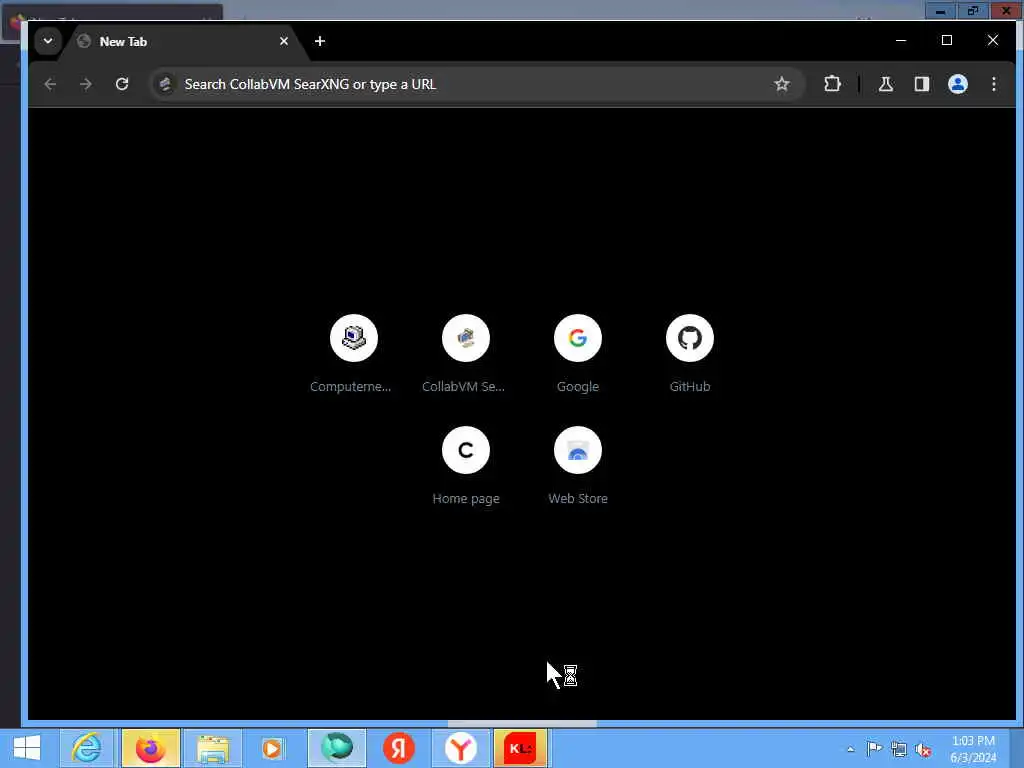Open Action Center flag tray icon
1024x768 pixels.
[x=874, y=749]
